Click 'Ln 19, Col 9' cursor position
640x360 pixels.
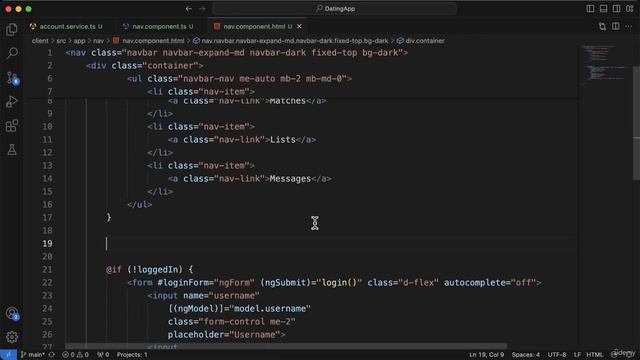[487, 355]
